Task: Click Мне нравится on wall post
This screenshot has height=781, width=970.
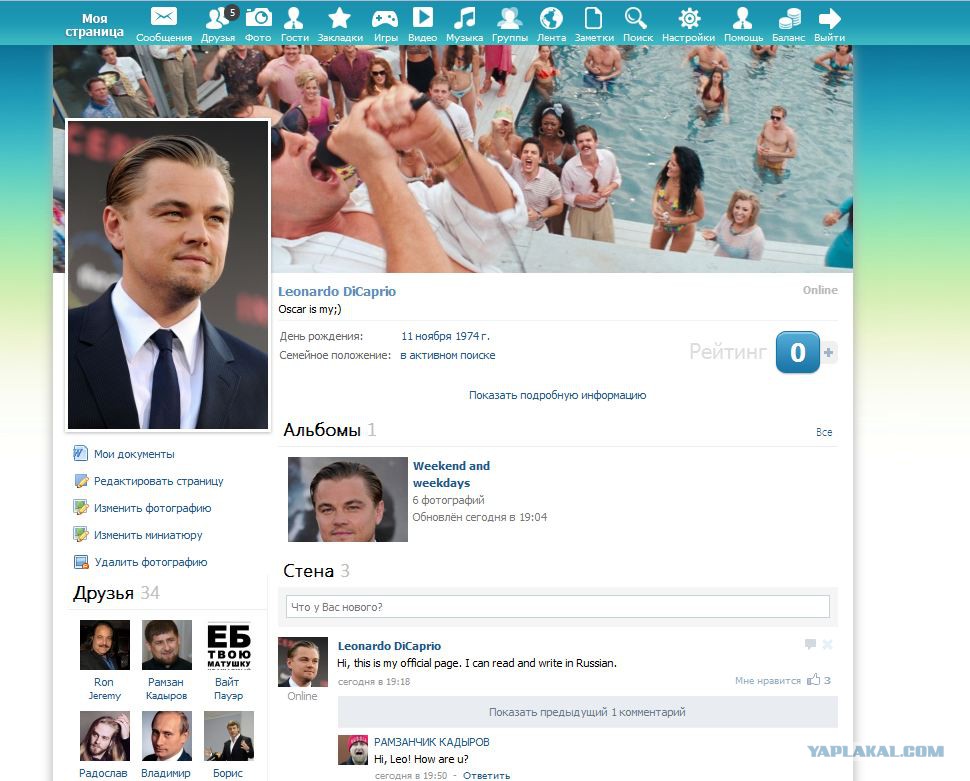Action: pos(768,680)
